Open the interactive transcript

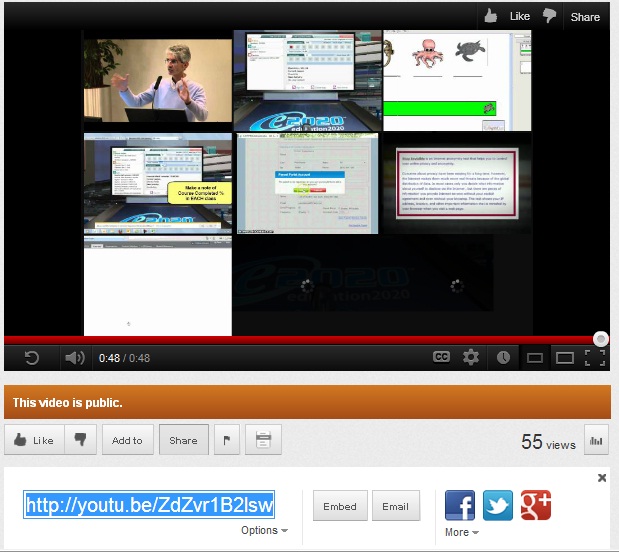pos(263,440)
